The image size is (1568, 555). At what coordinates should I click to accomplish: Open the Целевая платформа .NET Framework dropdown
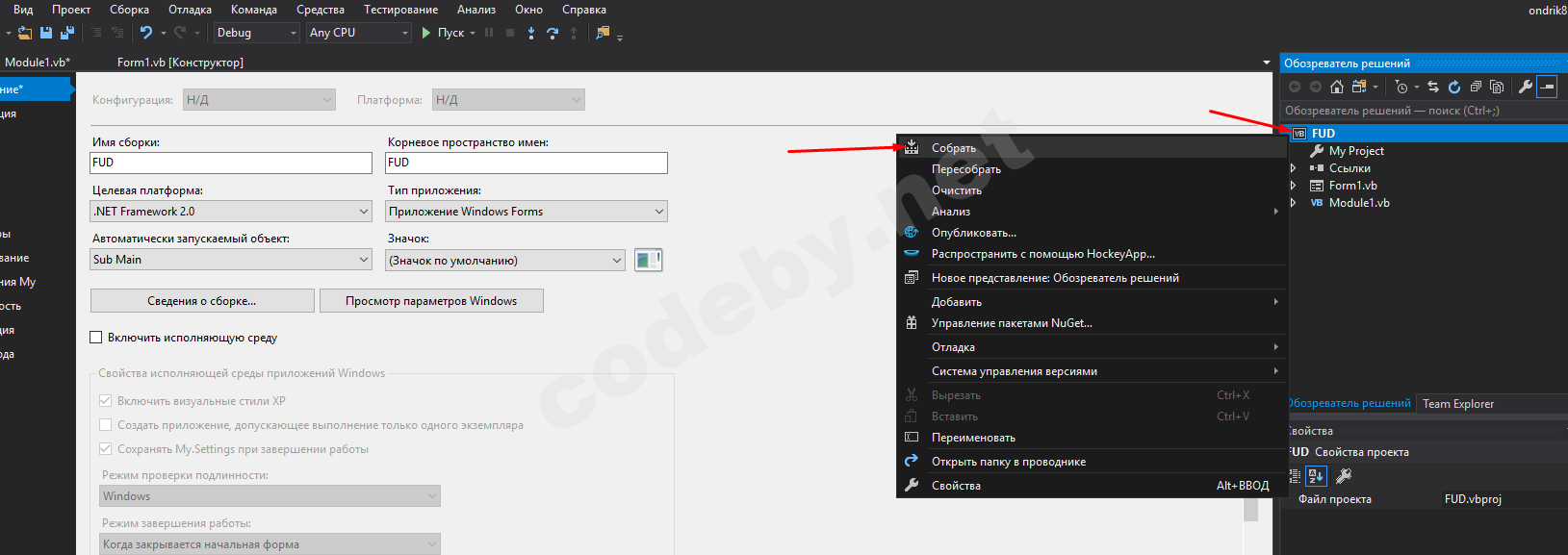pos(231,212)
